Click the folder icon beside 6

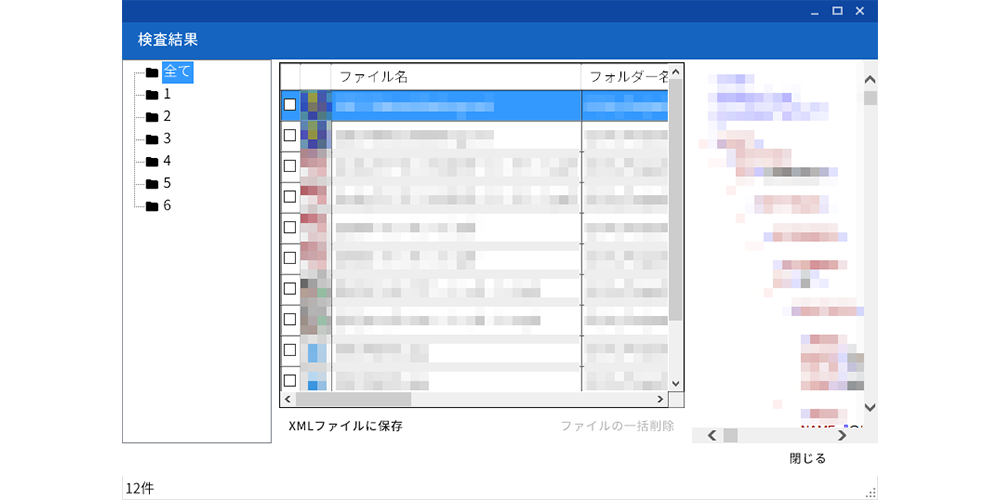tap(152, 207)
